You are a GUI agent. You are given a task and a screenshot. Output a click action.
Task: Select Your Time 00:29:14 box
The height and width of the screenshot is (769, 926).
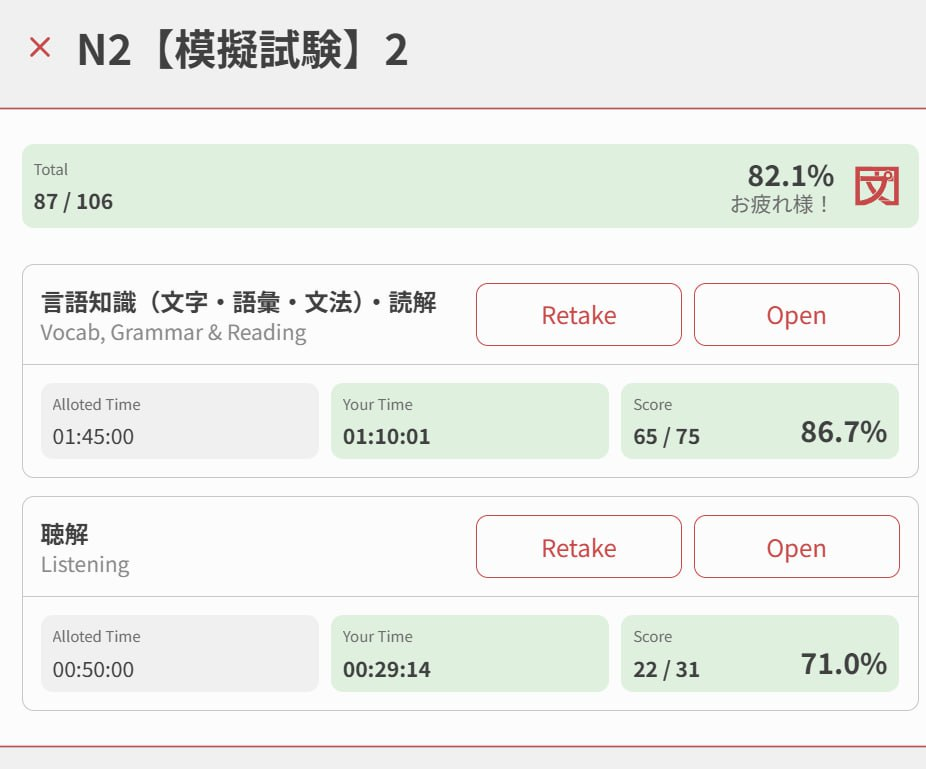pyautogui.click(x=469, y=653)
